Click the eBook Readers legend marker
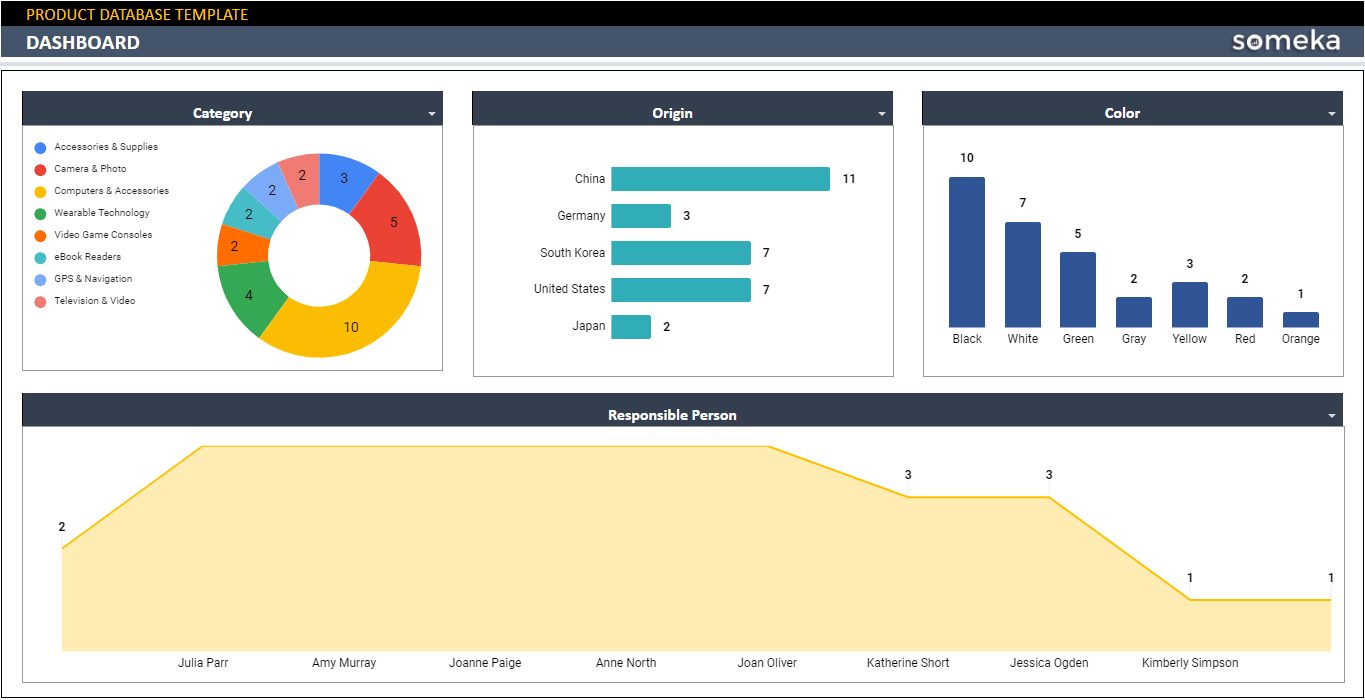 pyautogui.click(x=40, y=257)
